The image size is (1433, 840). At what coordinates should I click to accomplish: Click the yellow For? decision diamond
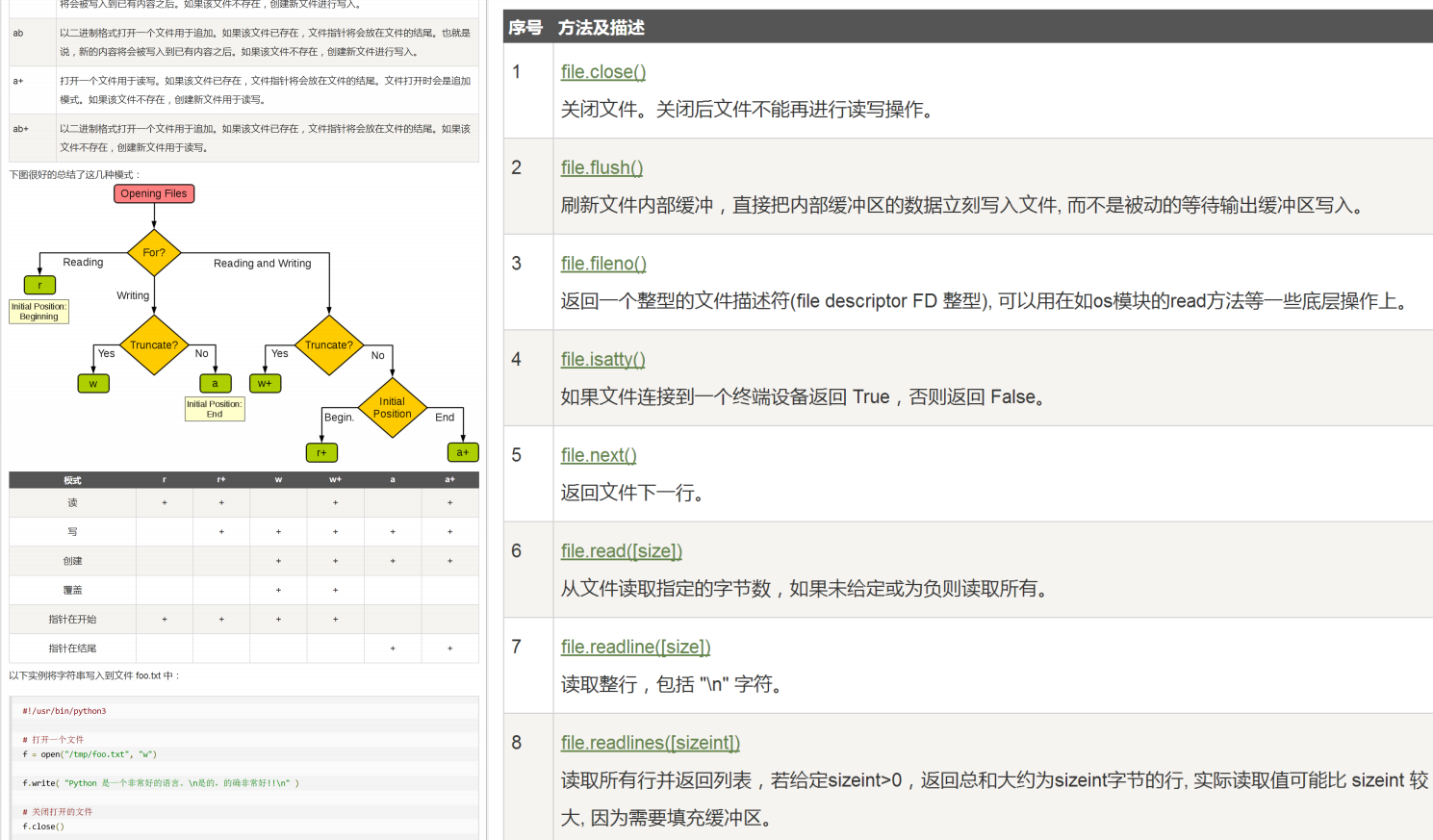point(154,252)
